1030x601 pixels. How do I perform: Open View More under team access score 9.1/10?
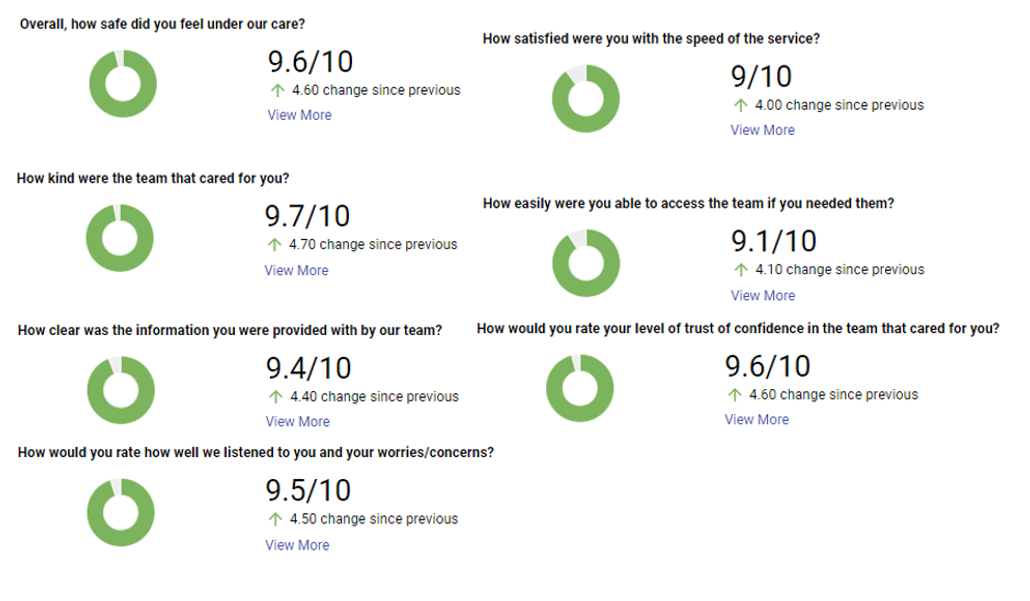(x=763, y=296)
